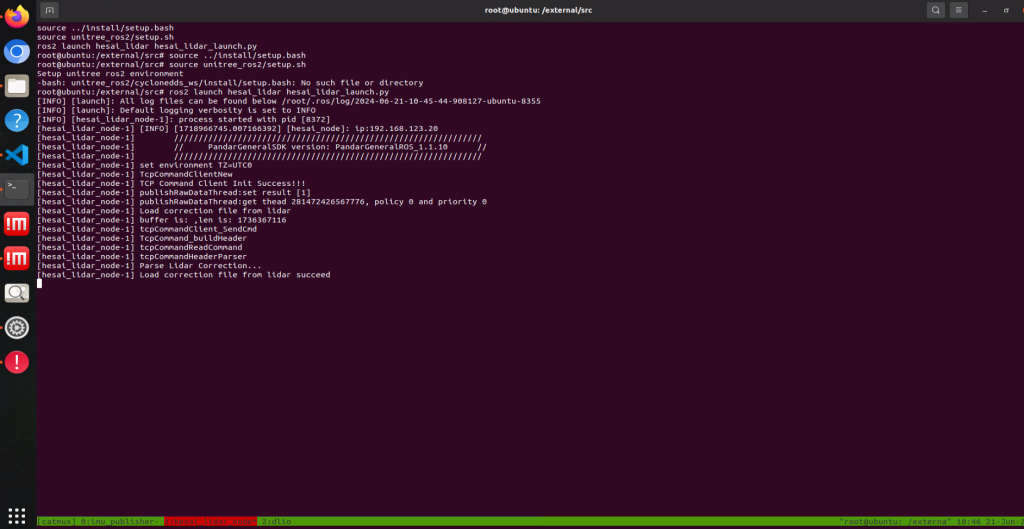Click the 'TcpCommand_buildHeader' line
Image resolution: width=1024 pixels, height=529 pixels.
[x=142, y=238]
